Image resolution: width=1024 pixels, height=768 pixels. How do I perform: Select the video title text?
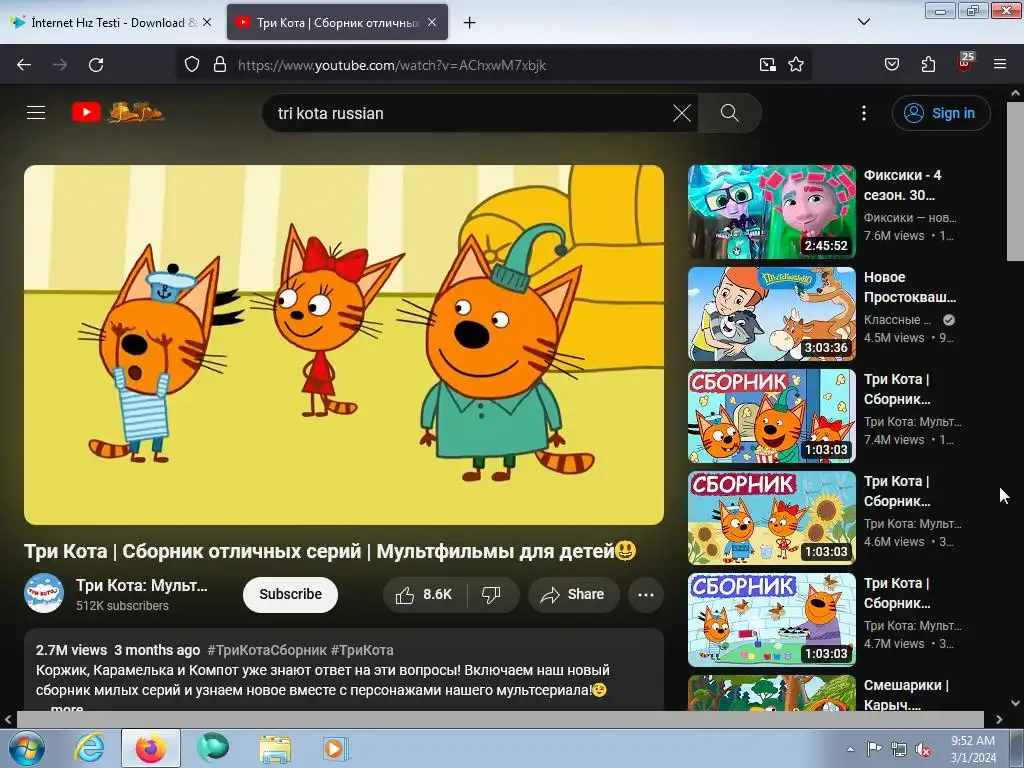tap(330, 551)
